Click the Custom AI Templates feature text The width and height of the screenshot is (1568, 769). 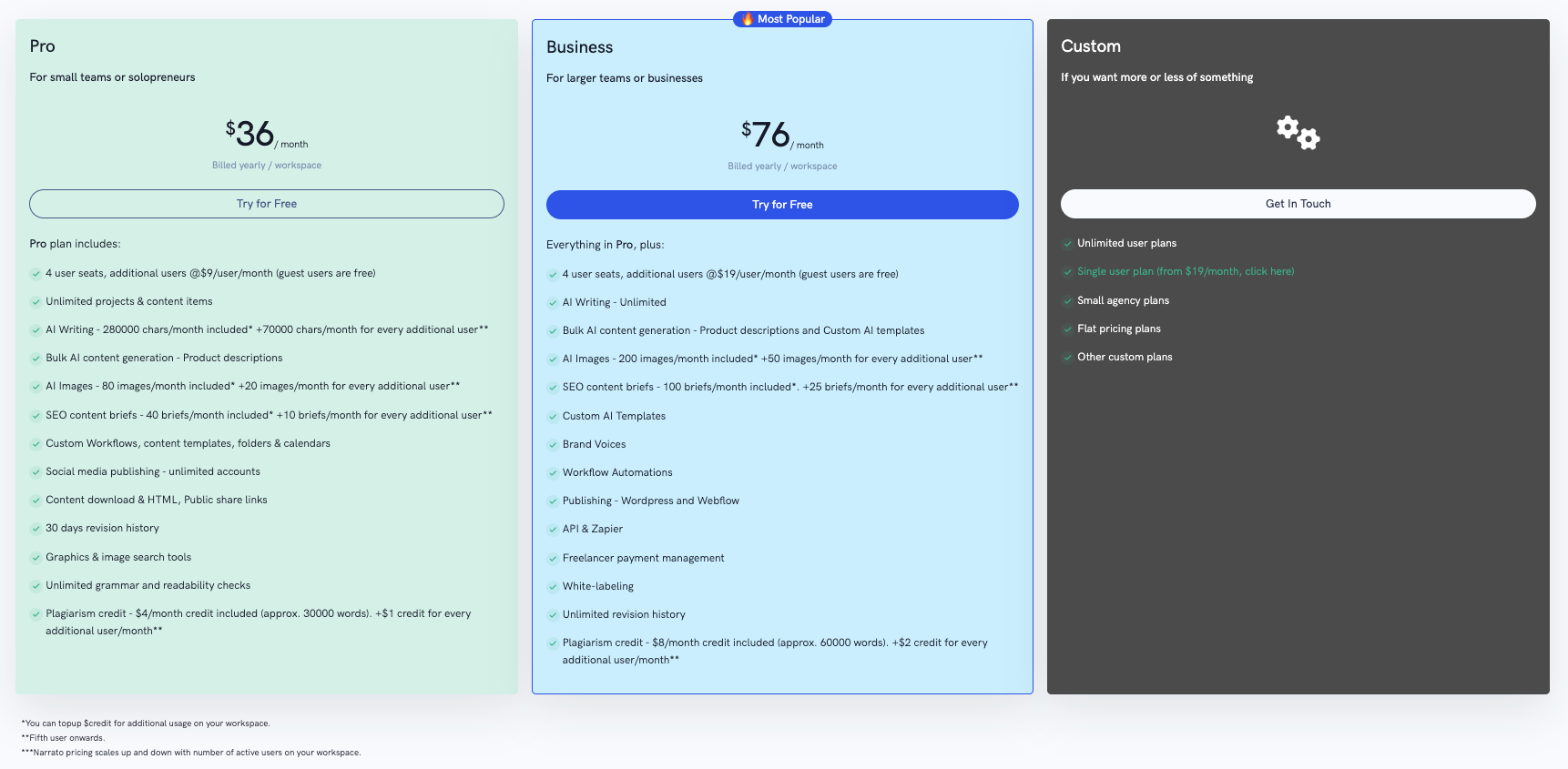tap(614, 416)
